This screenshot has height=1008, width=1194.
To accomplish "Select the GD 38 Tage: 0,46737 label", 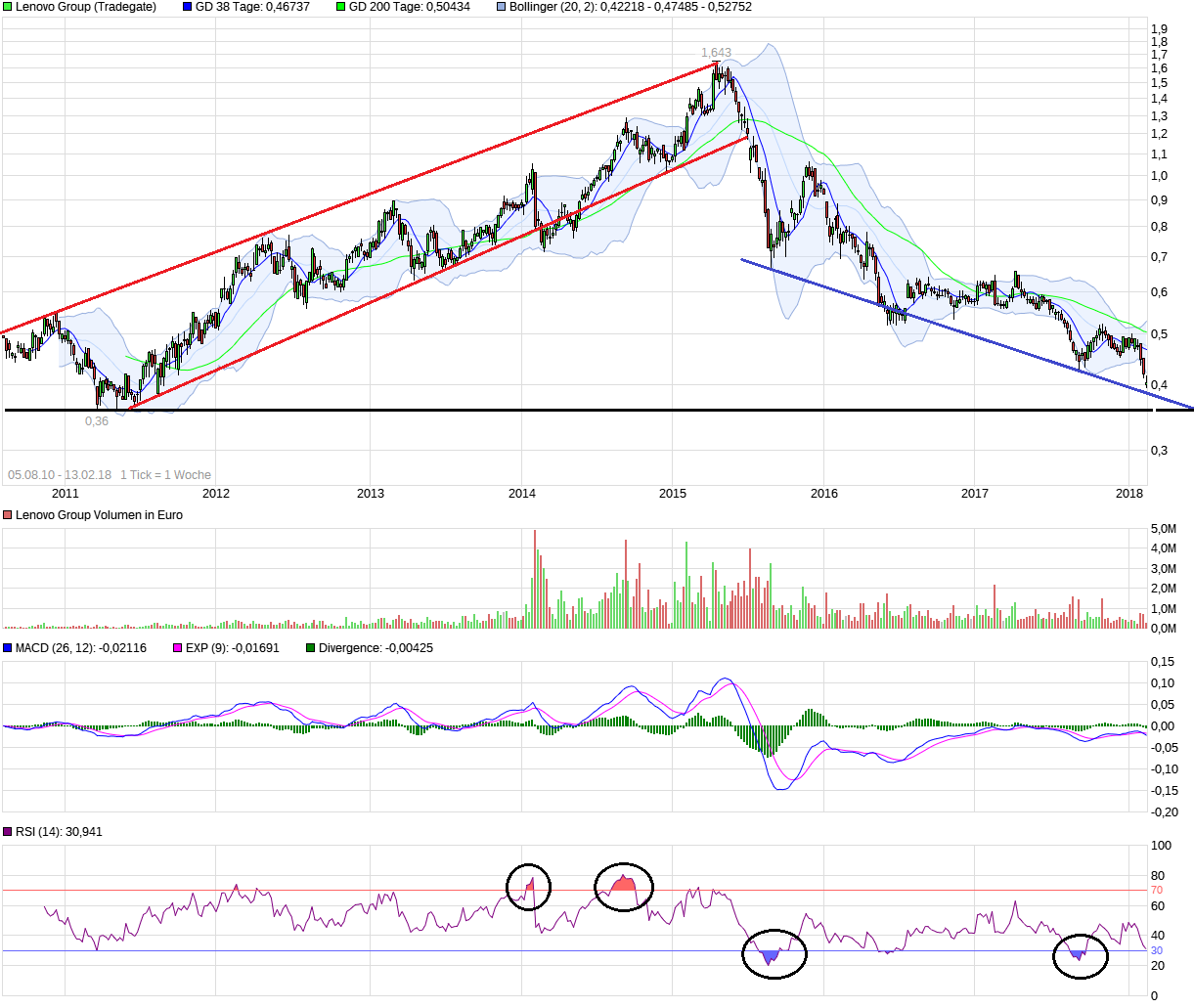I will (x=252, y=7).
